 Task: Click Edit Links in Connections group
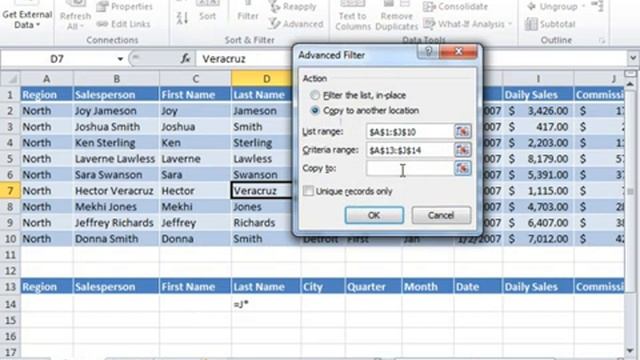123,24
